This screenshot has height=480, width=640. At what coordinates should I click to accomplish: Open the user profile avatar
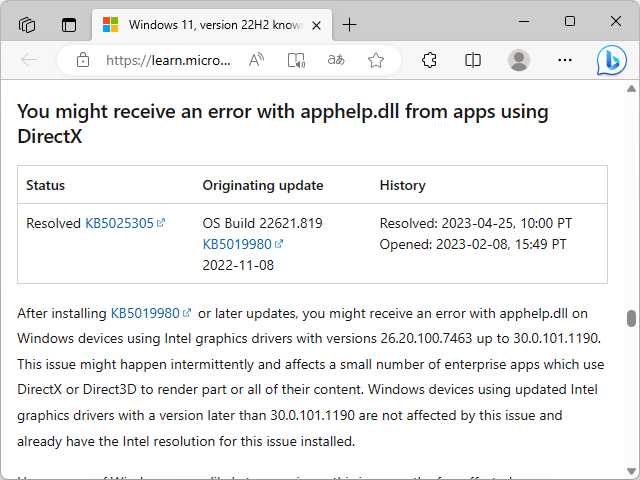(x=519, y=60)
